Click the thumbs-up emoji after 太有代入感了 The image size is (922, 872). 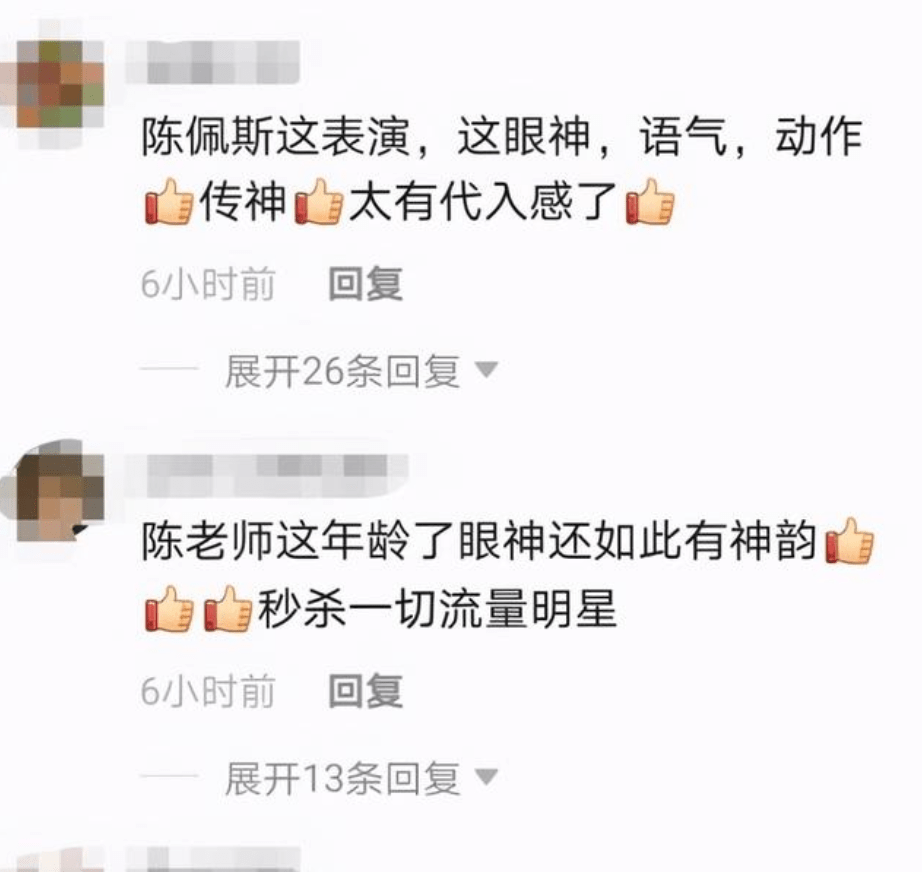coord(650,202)
